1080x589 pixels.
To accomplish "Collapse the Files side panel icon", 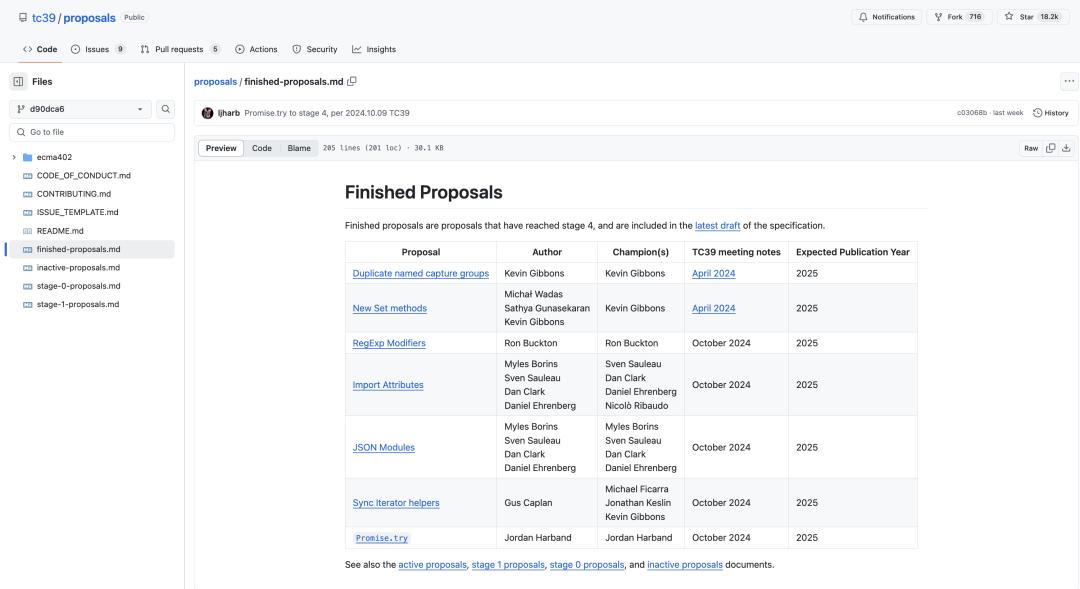I will [19, 81].
